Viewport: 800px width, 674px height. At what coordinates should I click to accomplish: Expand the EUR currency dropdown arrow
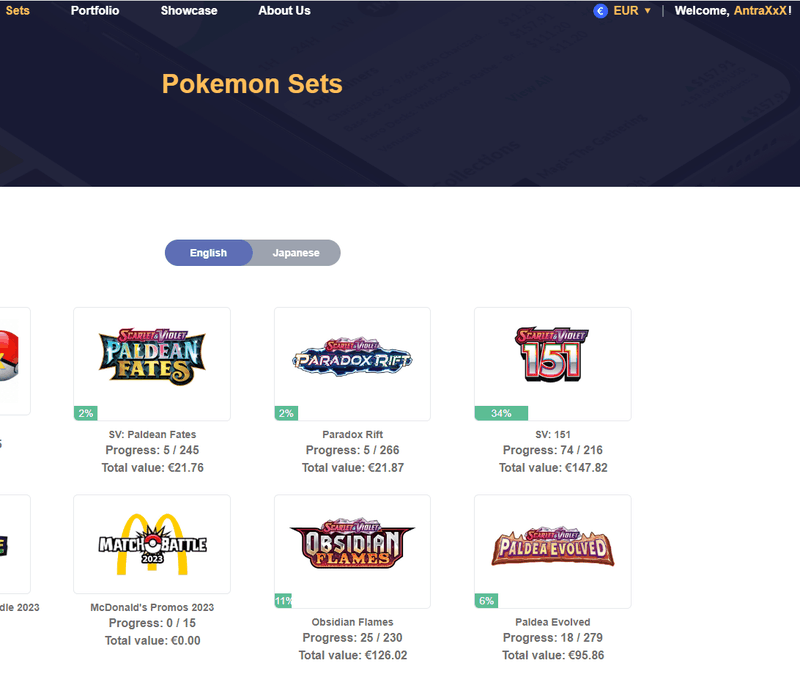[647, 11]
